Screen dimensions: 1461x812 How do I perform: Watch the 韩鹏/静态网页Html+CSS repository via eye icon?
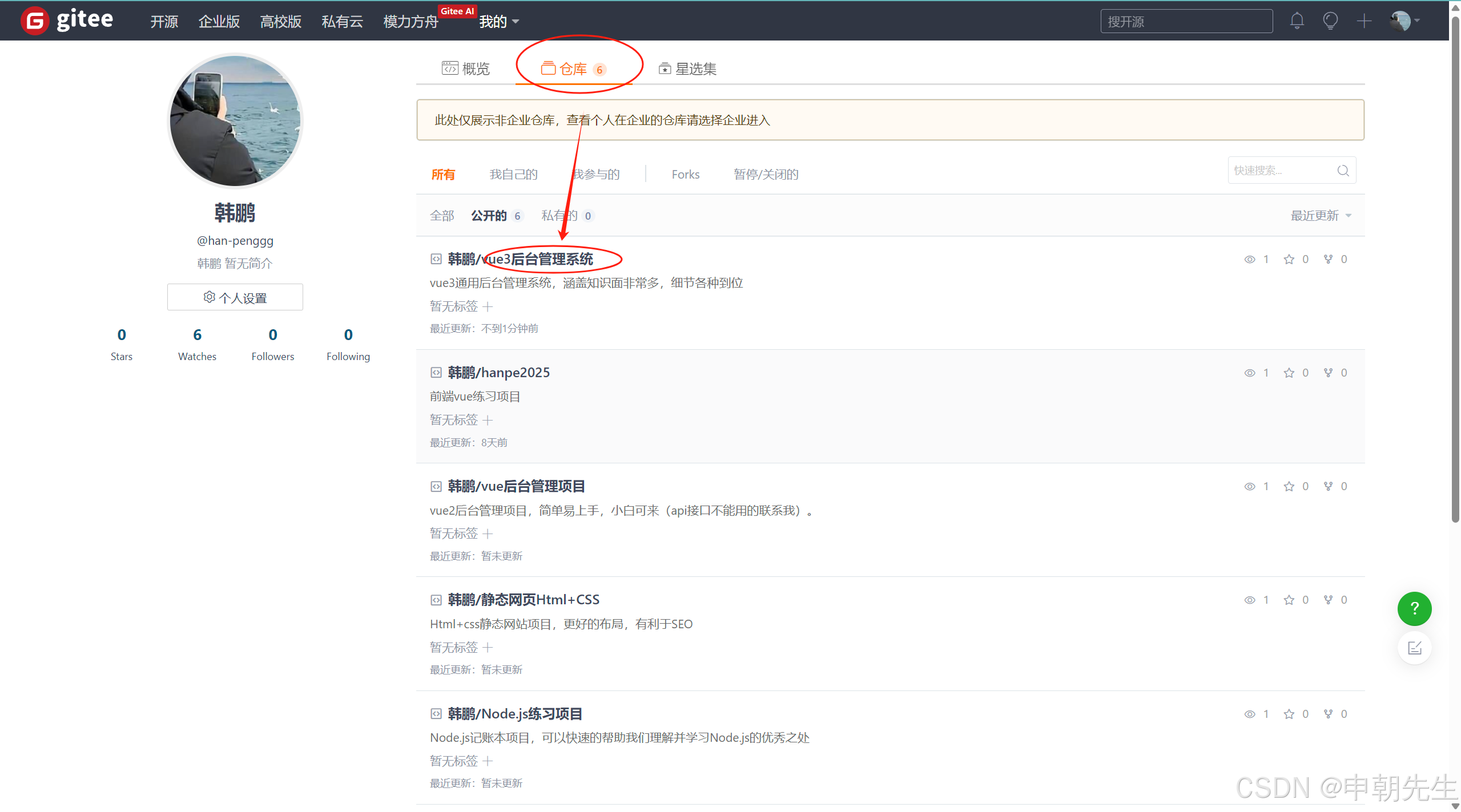coord(1249,600)
